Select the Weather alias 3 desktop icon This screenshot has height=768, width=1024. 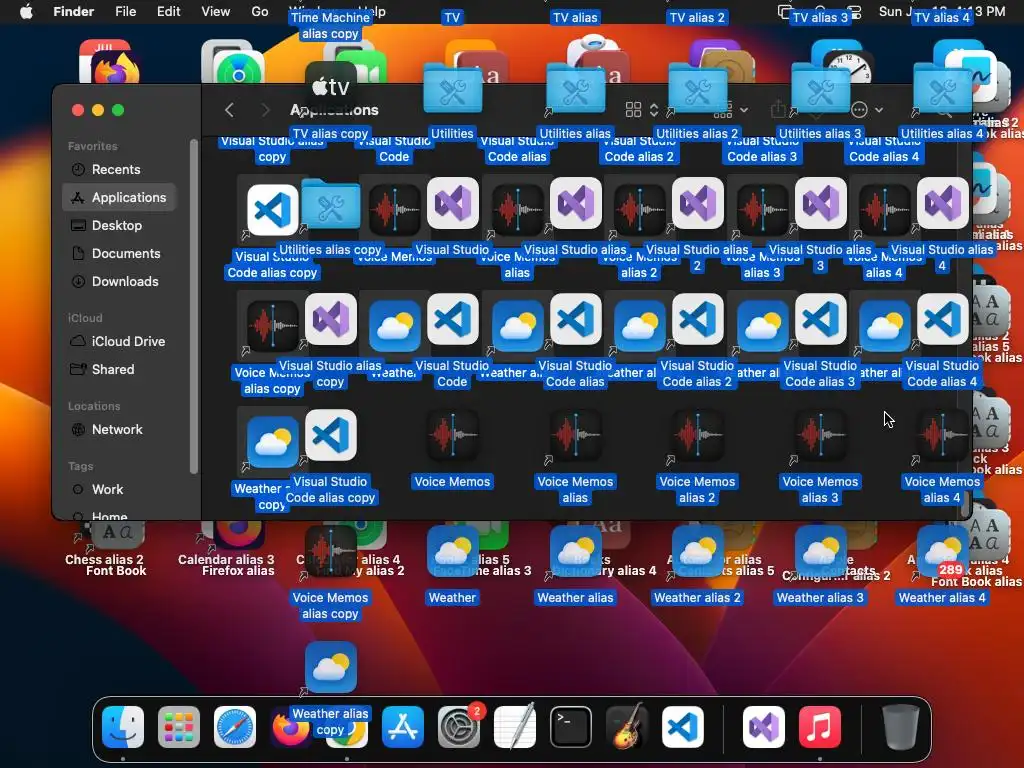click(820, 551)
